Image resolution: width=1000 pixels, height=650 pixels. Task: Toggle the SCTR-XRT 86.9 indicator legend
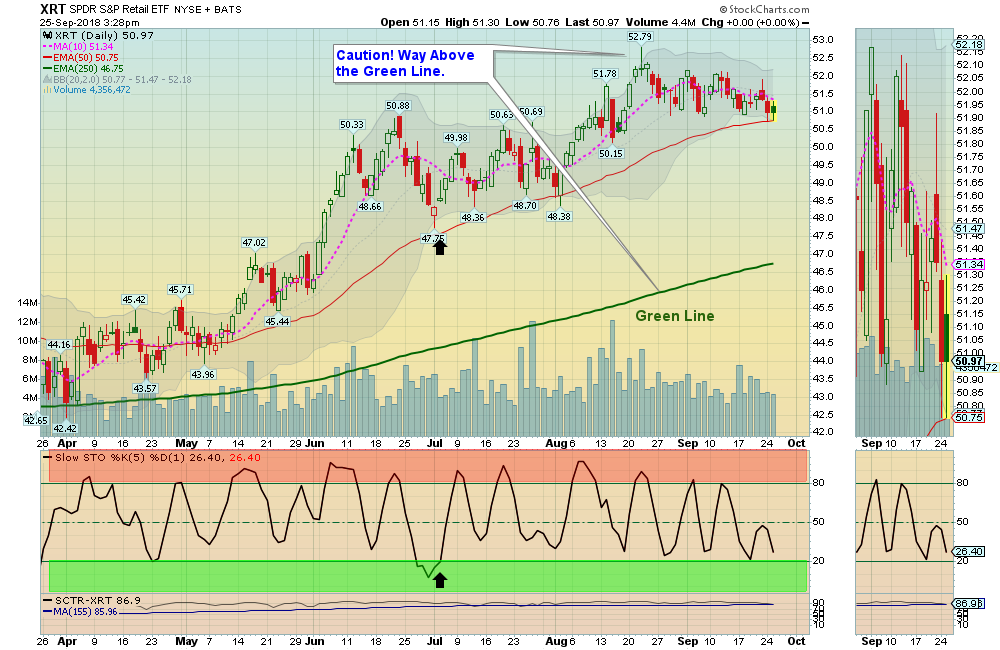pyautogui.click(x=100, y=599)
